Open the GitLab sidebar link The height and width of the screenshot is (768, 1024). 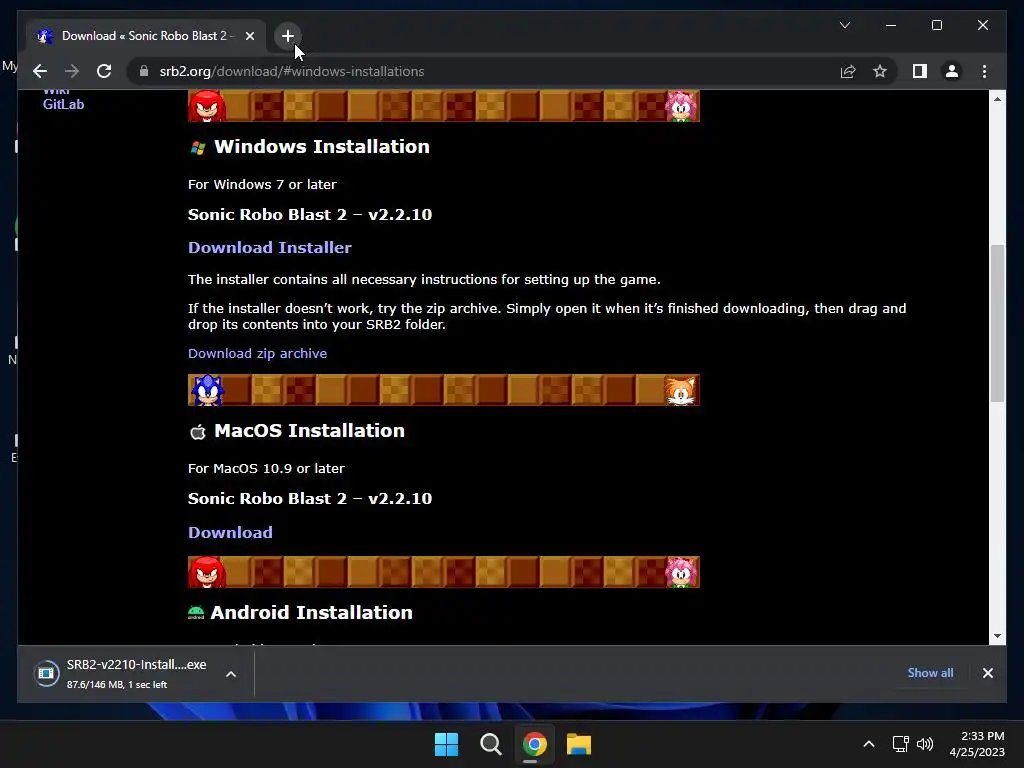coord(63,104)
